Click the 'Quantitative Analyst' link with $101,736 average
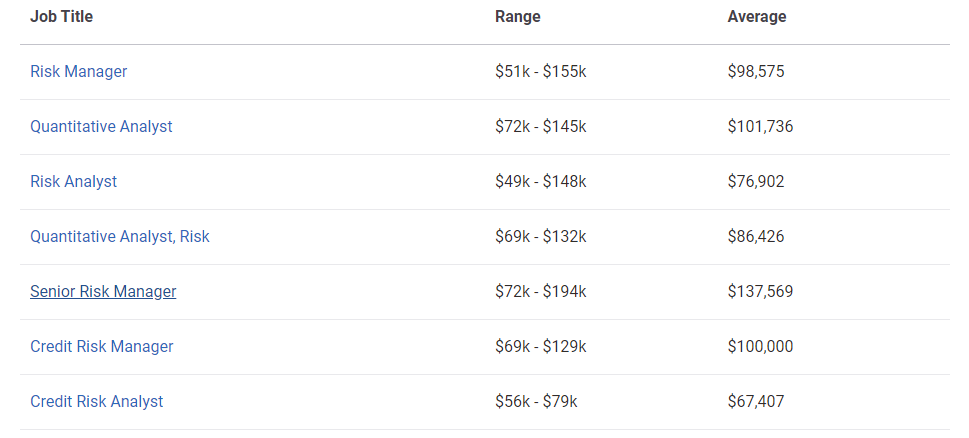Screen dimensions: 969x438 pyautogui.click(x=101, y=127)
